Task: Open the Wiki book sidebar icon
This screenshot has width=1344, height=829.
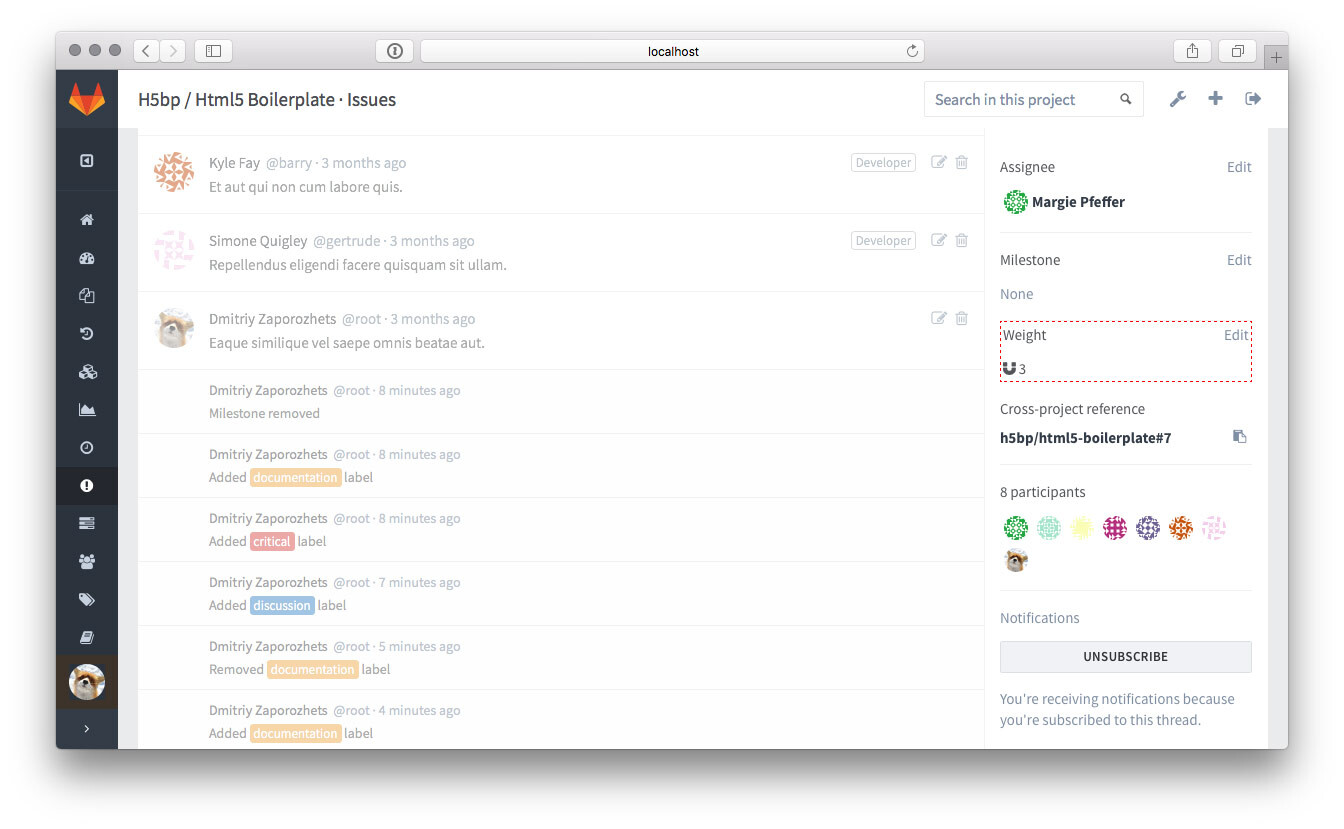Action: pos(87,637)
